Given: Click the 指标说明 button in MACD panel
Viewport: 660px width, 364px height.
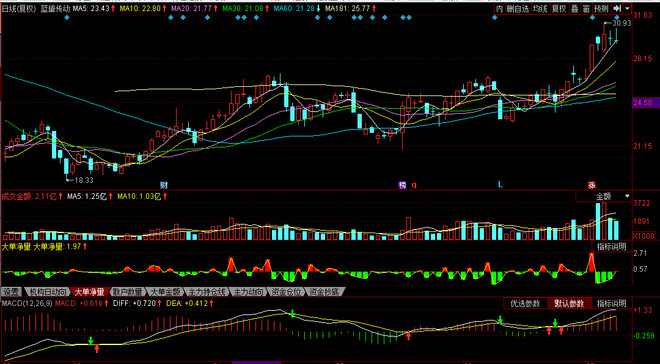Looking at the screenshot, I should point(612,303).
